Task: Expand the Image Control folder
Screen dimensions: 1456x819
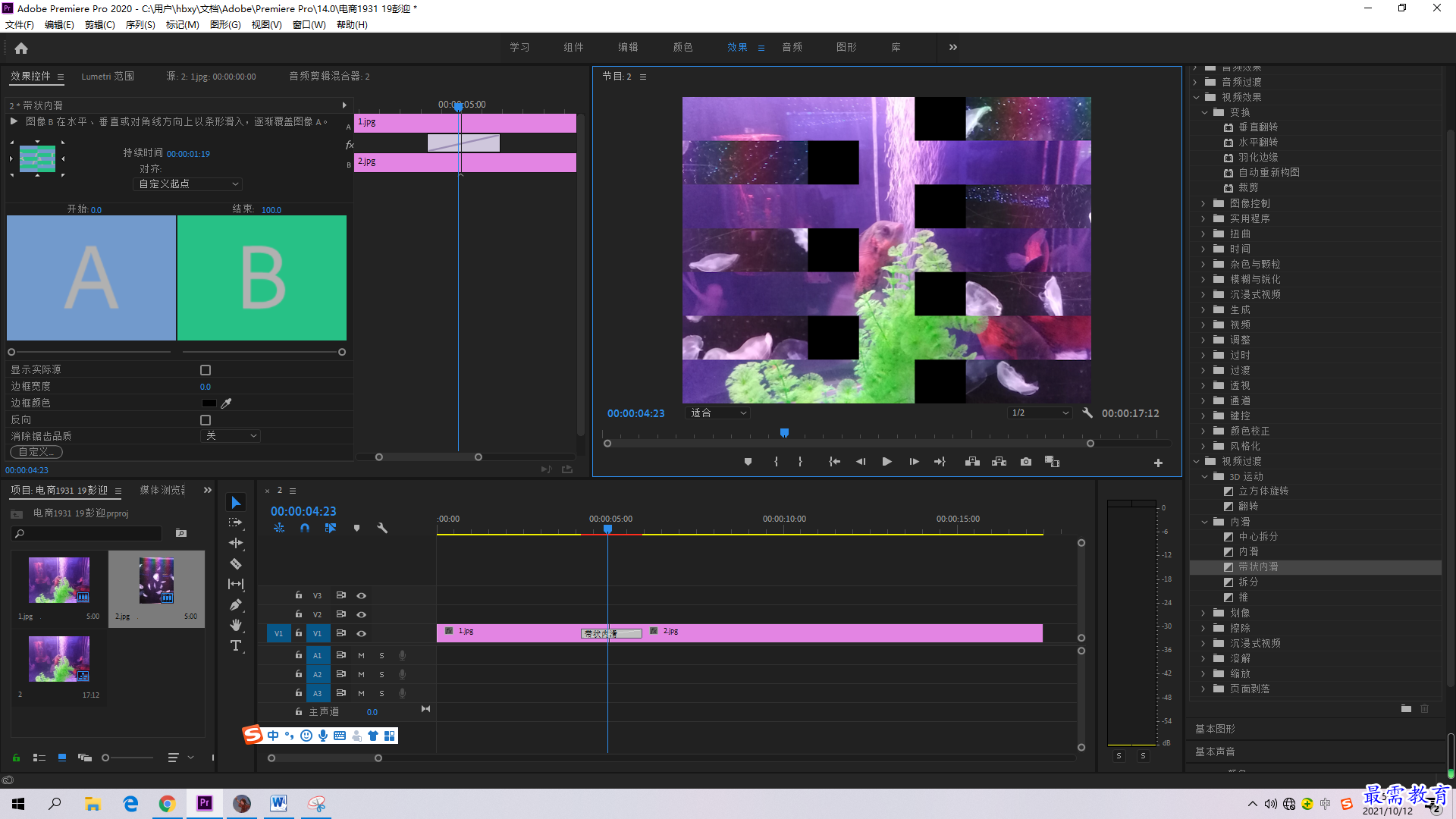Action: [1203, 203]
